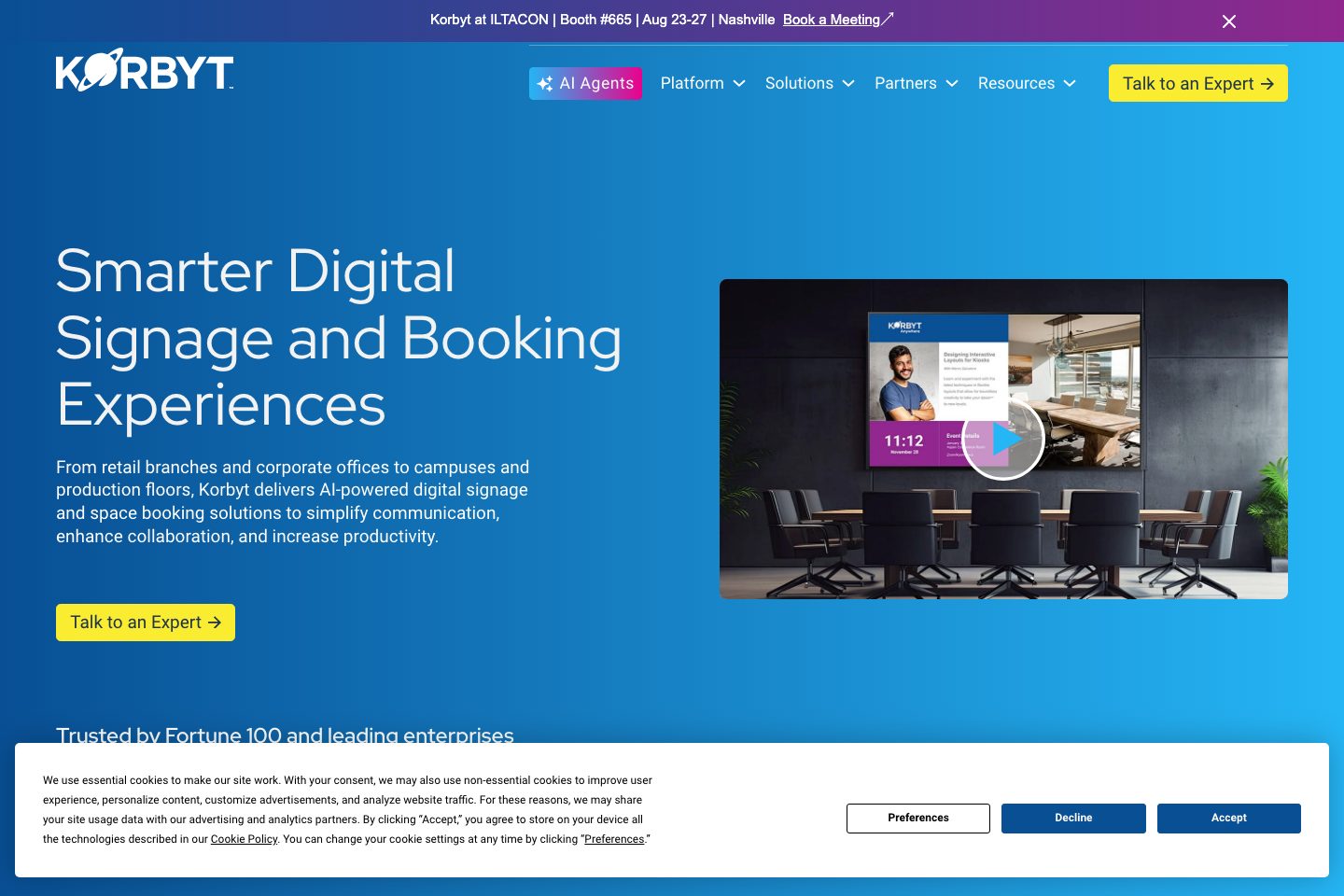Expand the Solutions dropdown chevron
Screen dimensions: 1344x896
coord(848,84)
